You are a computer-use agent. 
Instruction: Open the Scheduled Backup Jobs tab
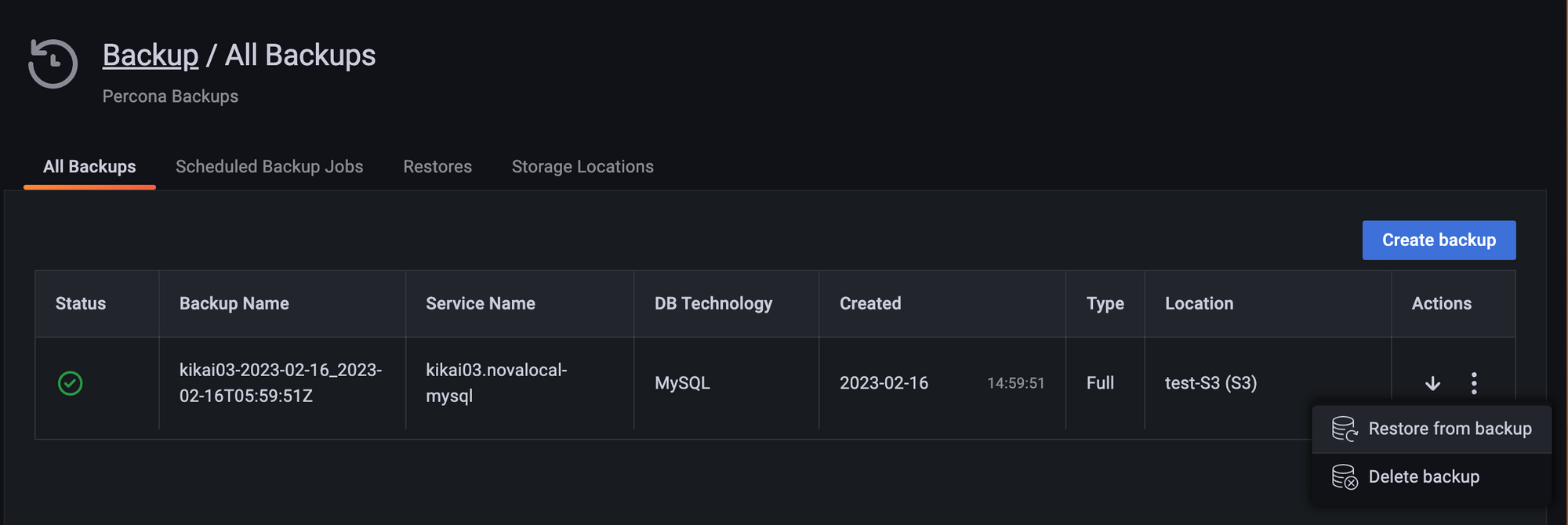[270, 167]
